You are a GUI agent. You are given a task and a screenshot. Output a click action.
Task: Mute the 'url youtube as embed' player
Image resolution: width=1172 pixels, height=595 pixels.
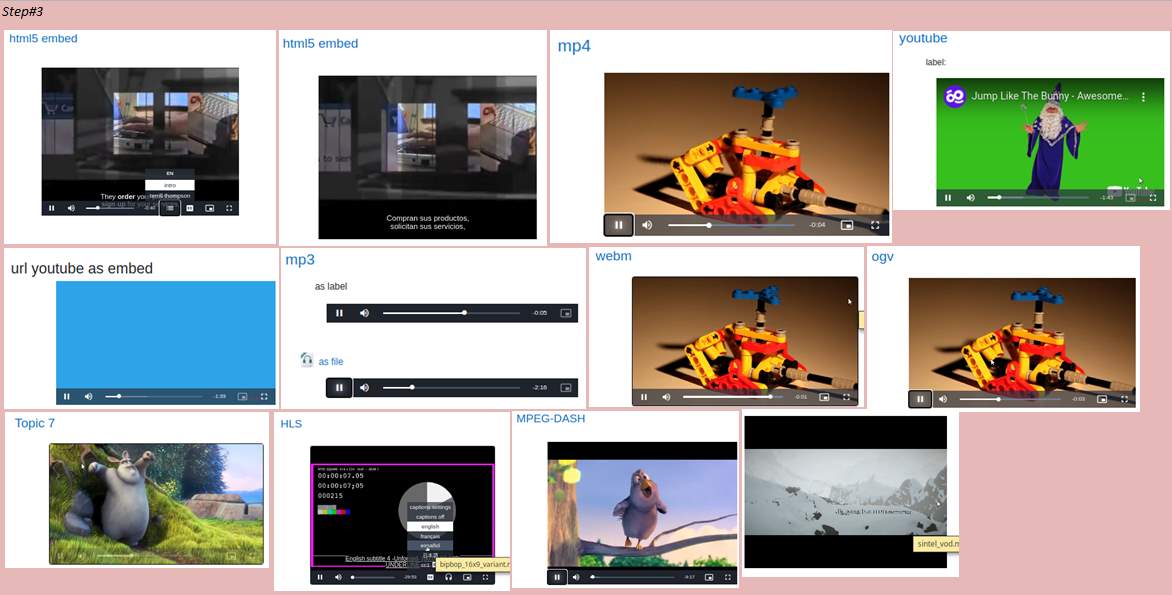[88, 396]
